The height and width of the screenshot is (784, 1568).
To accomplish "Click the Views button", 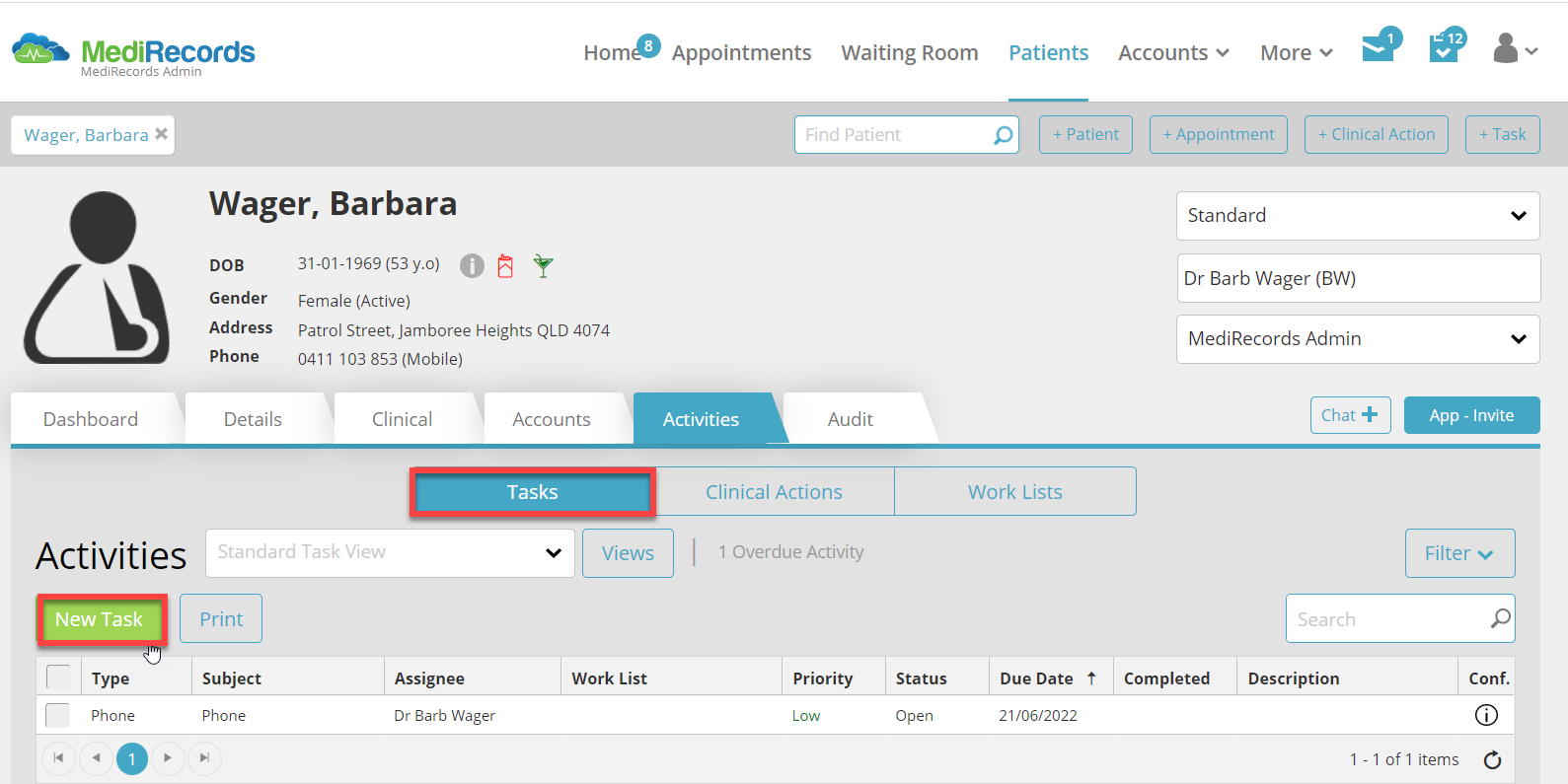I will (x=628, y=553).
